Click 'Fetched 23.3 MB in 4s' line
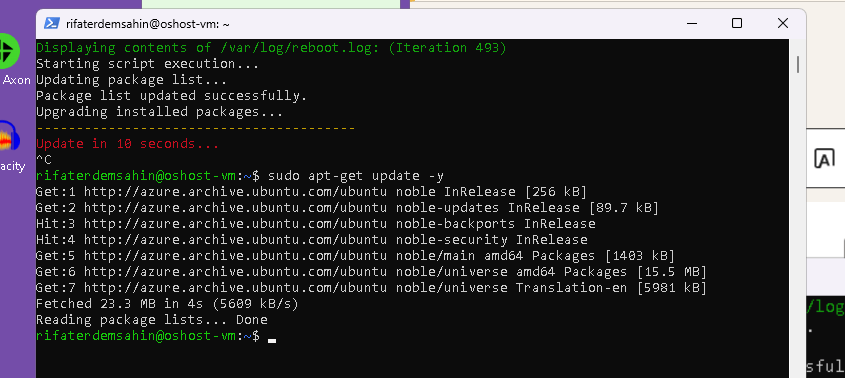 (x=167, y=304)
